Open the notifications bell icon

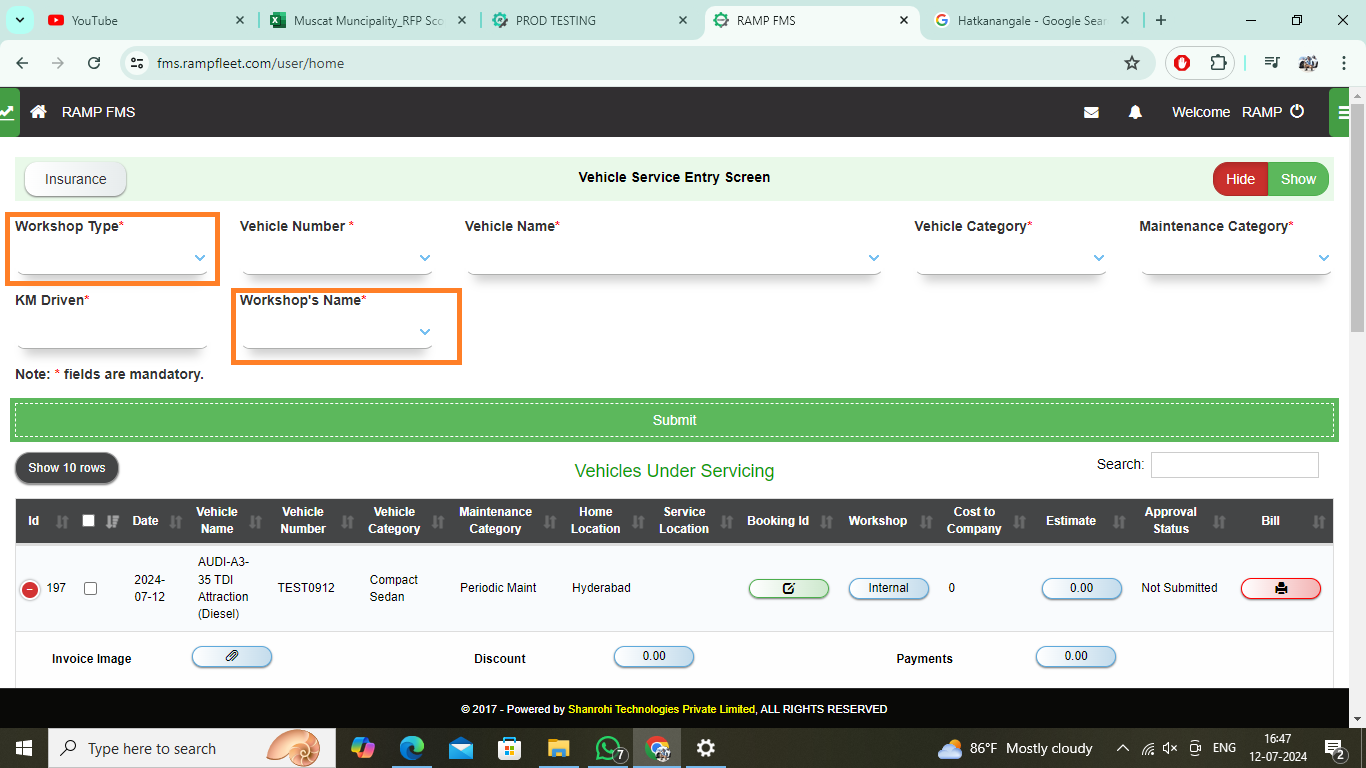[x=1135, y=112]
